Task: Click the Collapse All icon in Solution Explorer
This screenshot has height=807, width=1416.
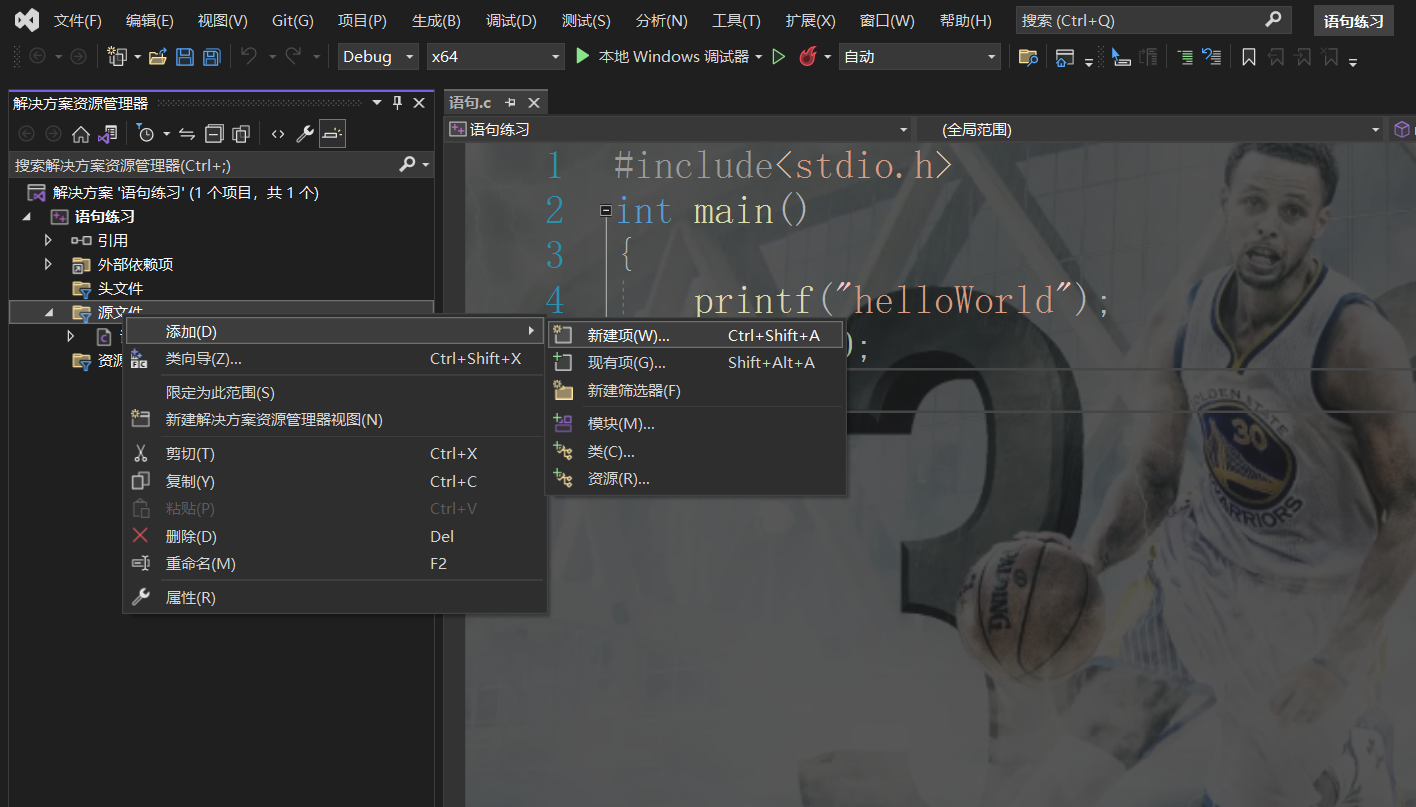Action: coord(214,134)
